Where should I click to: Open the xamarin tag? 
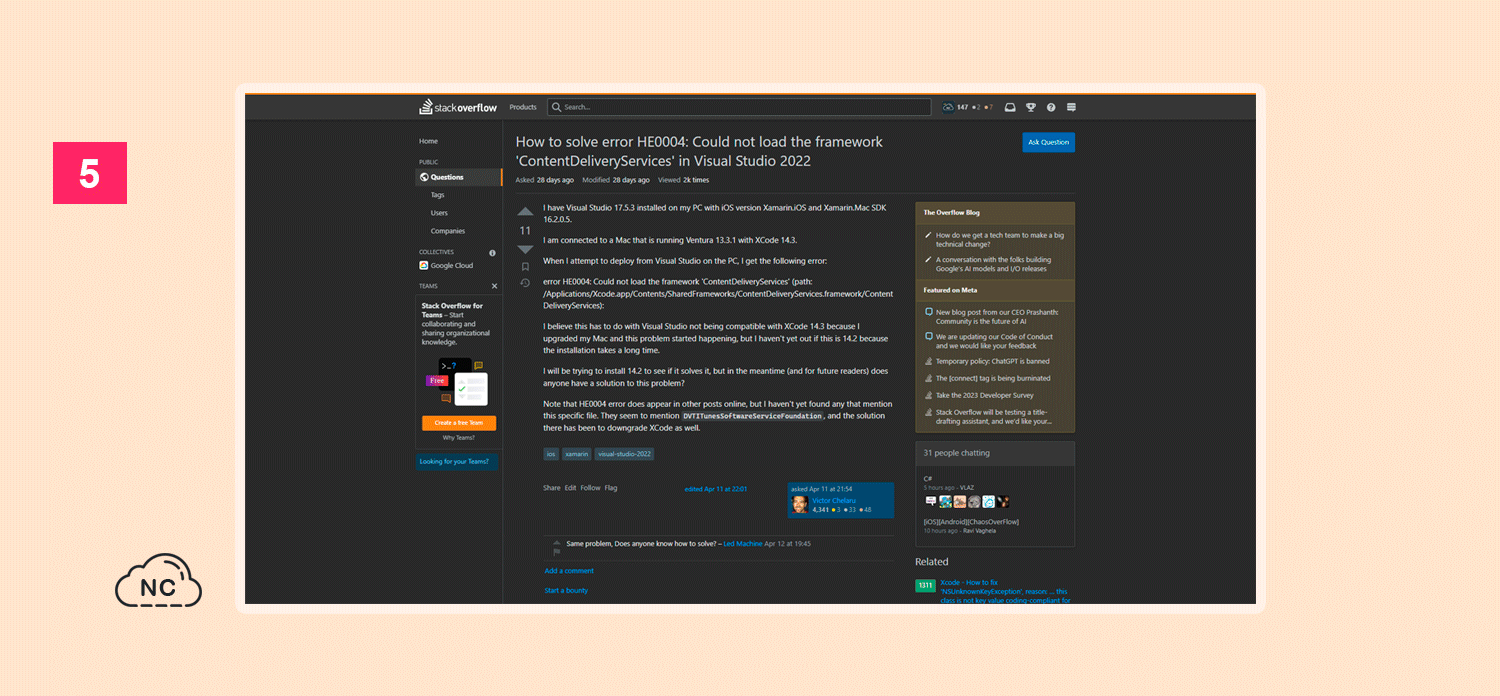pyautogui.click(x=577, y=454)
